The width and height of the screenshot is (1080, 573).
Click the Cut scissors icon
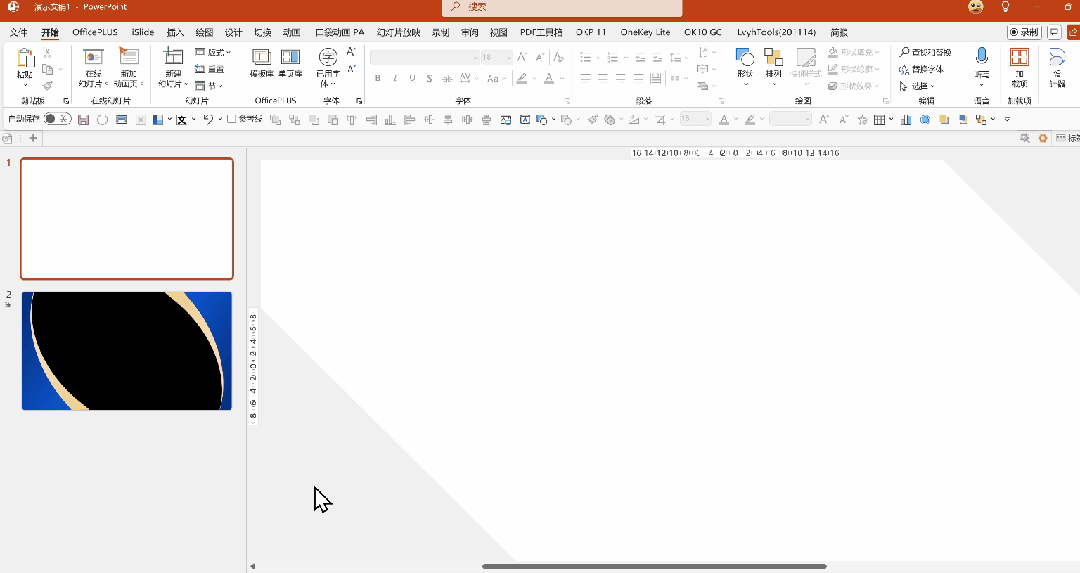click(48, 53)
